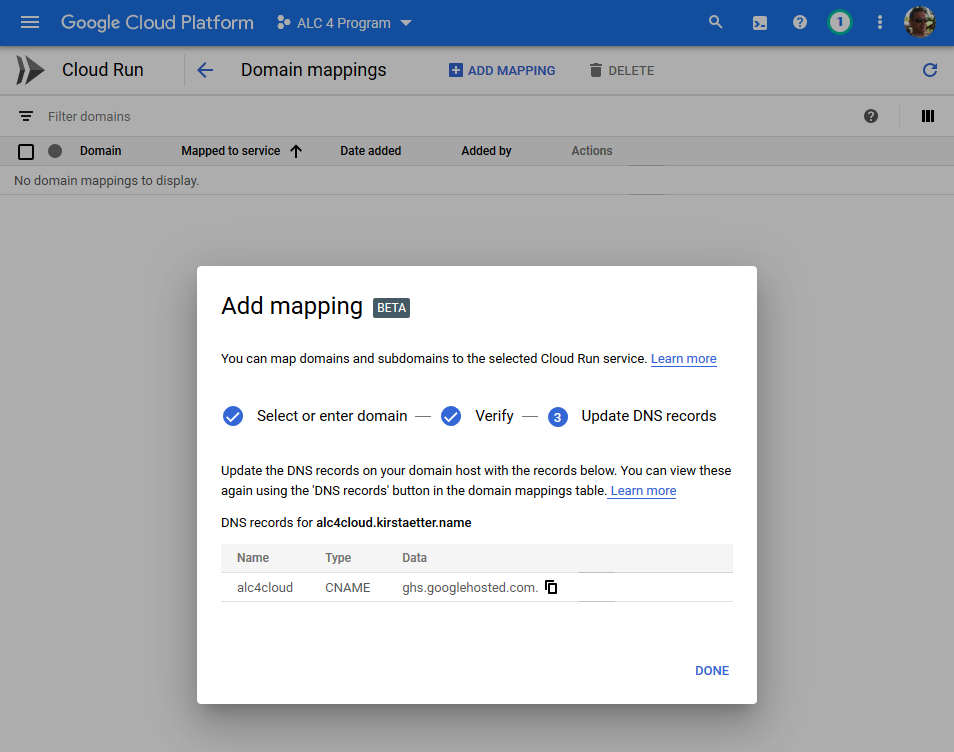Open the three-dot settings menu
Screen dimensions: 954x752
[x=880, y=23]
